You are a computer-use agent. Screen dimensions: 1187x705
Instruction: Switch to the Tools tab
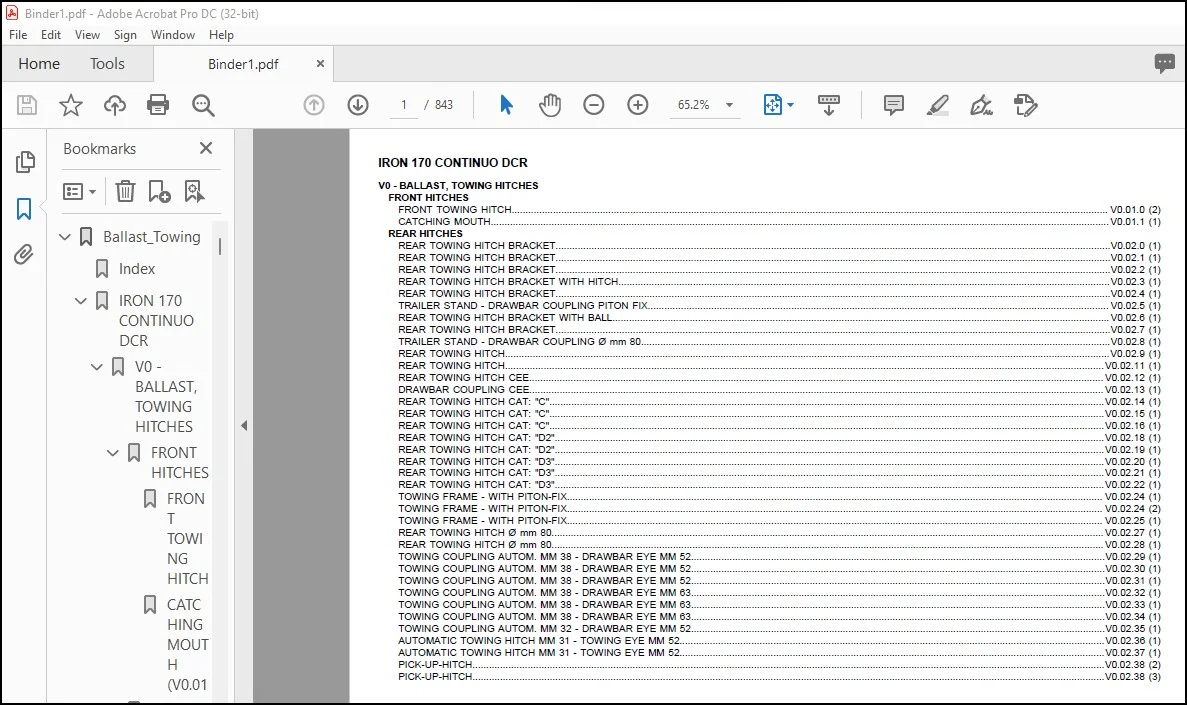click(107, 64)
